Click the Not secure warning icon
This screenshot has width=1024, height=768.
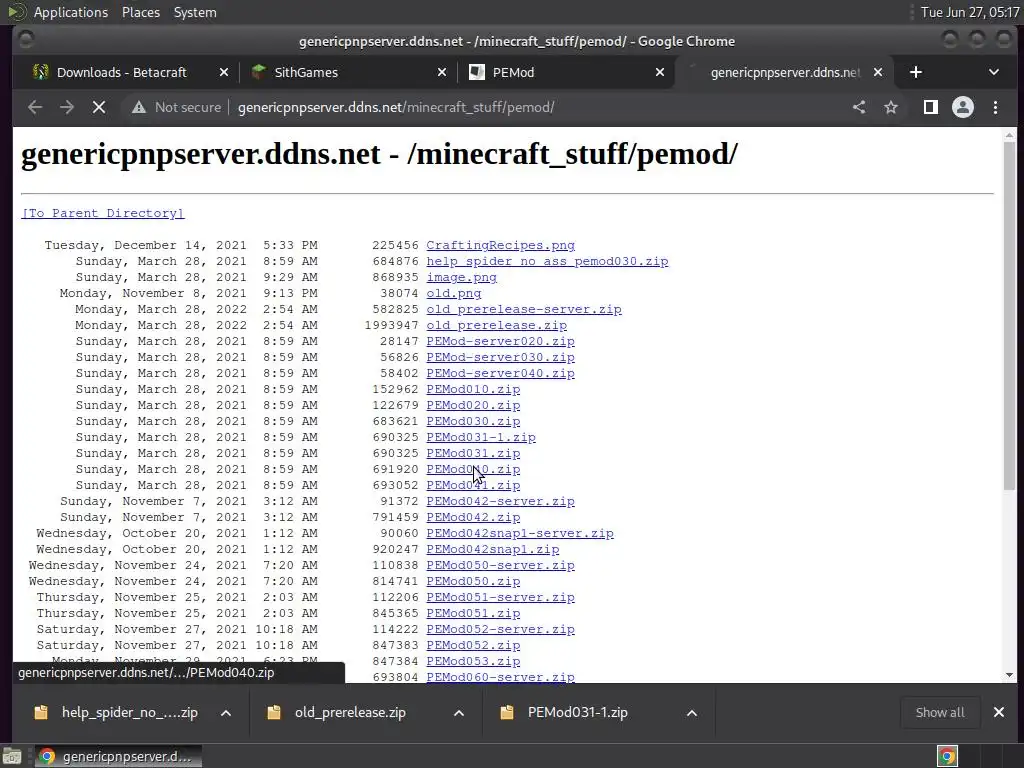point(138,107)
